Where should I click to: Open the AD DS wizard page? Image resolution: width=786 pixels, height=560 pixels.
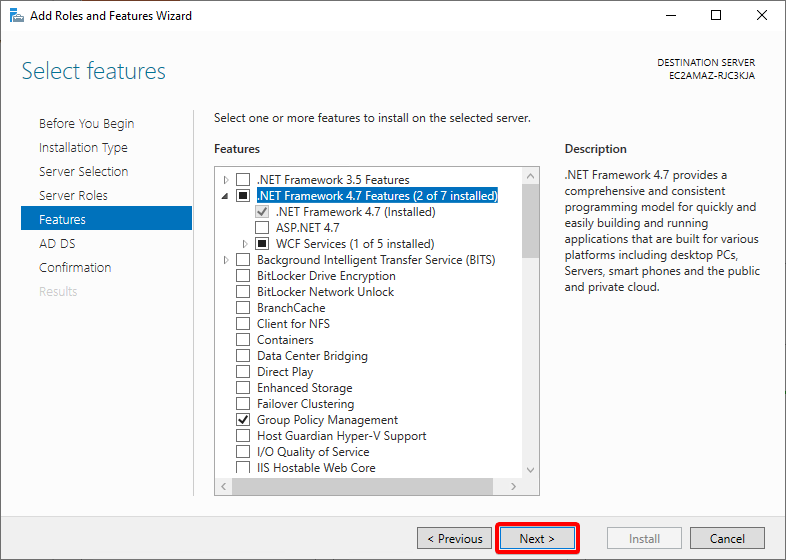pyautogui.click(x=57, y=244)
